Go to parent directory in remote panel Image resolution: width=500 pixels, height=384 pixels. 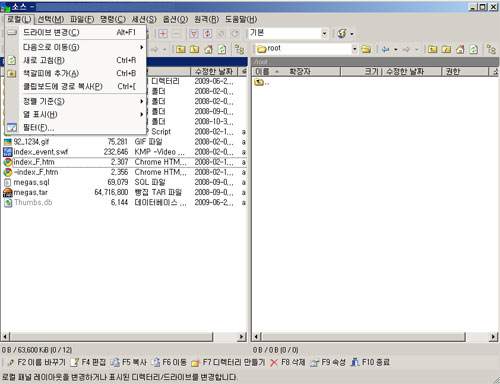(x=432, y=50)
